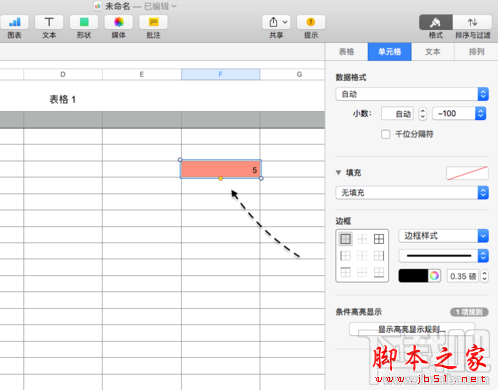The image size is (498, 390).
Task: Open the Tips help icon
Action: pyautogui.click(x=311, y=22)
